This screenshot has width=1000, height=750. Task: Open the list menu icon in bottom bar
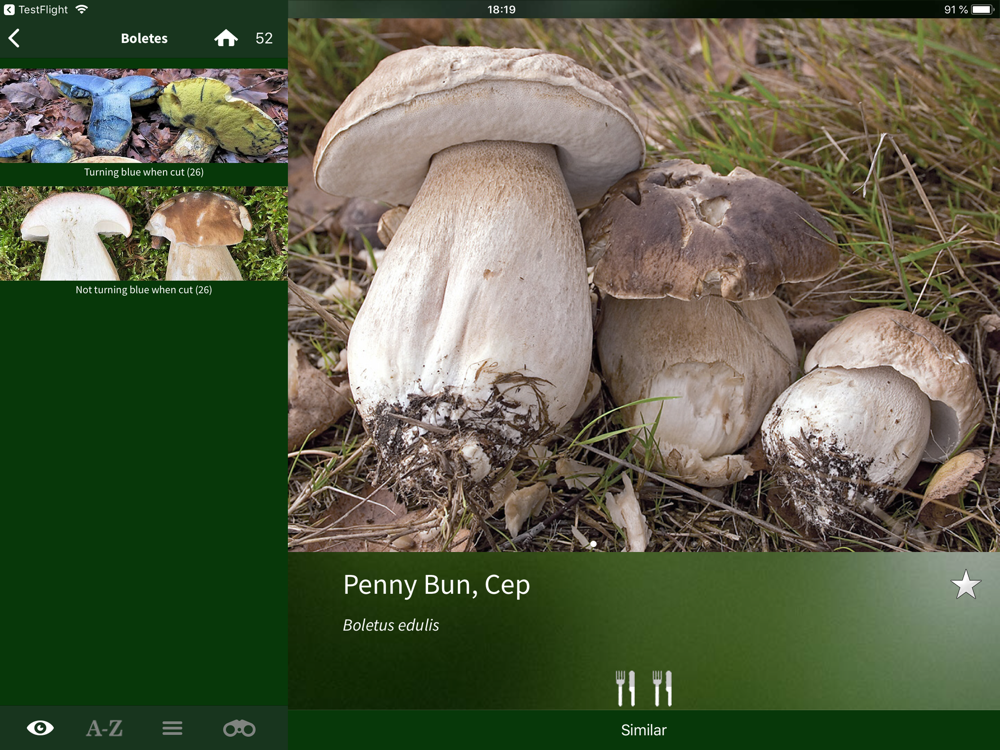(172, 728)
